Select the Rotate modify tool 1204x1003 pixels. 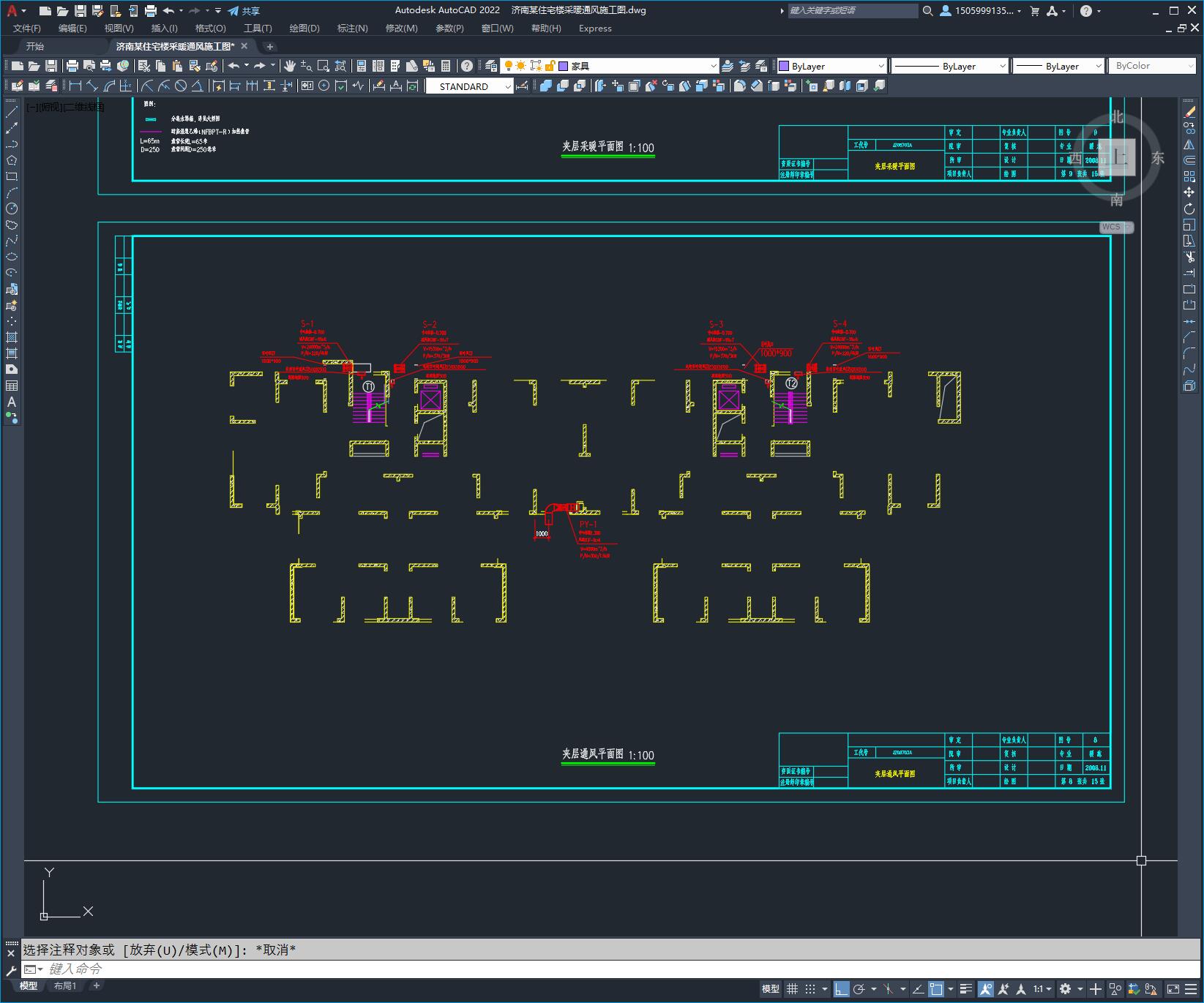pyautogui.click(x=1189, y=209)
